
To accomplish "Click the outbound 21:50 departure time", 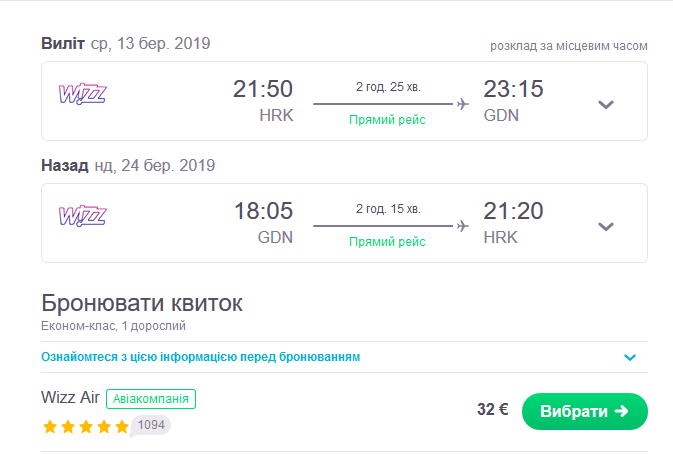I will click(263, 89).
